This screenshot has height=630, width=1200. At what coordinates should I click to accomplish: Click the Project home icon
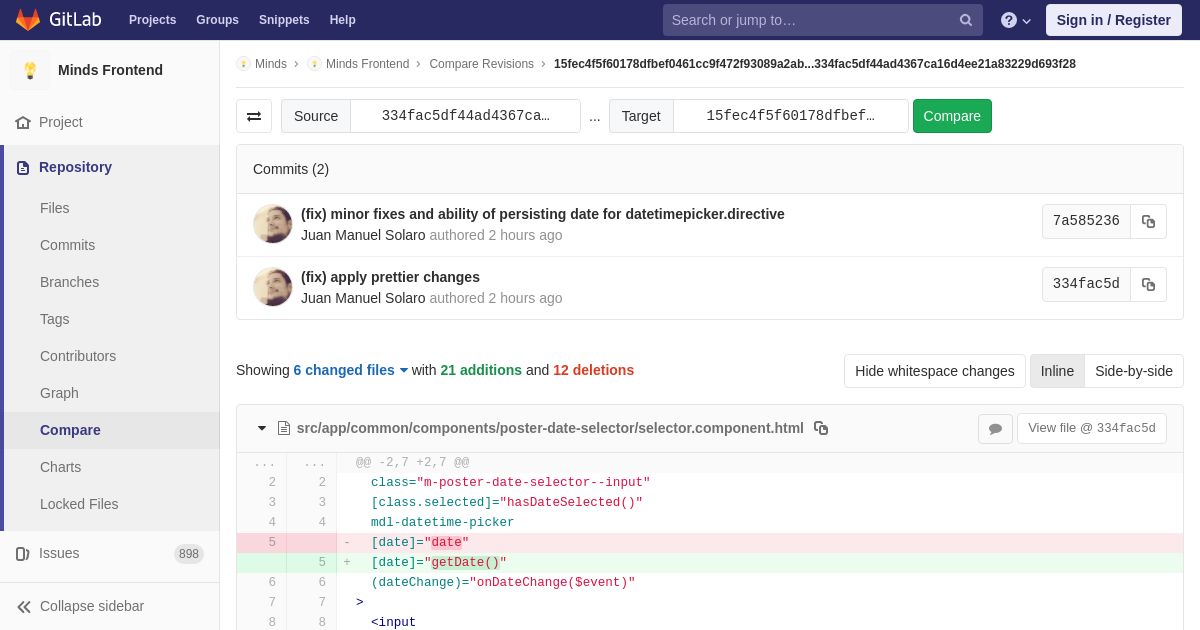pos(23,122)
